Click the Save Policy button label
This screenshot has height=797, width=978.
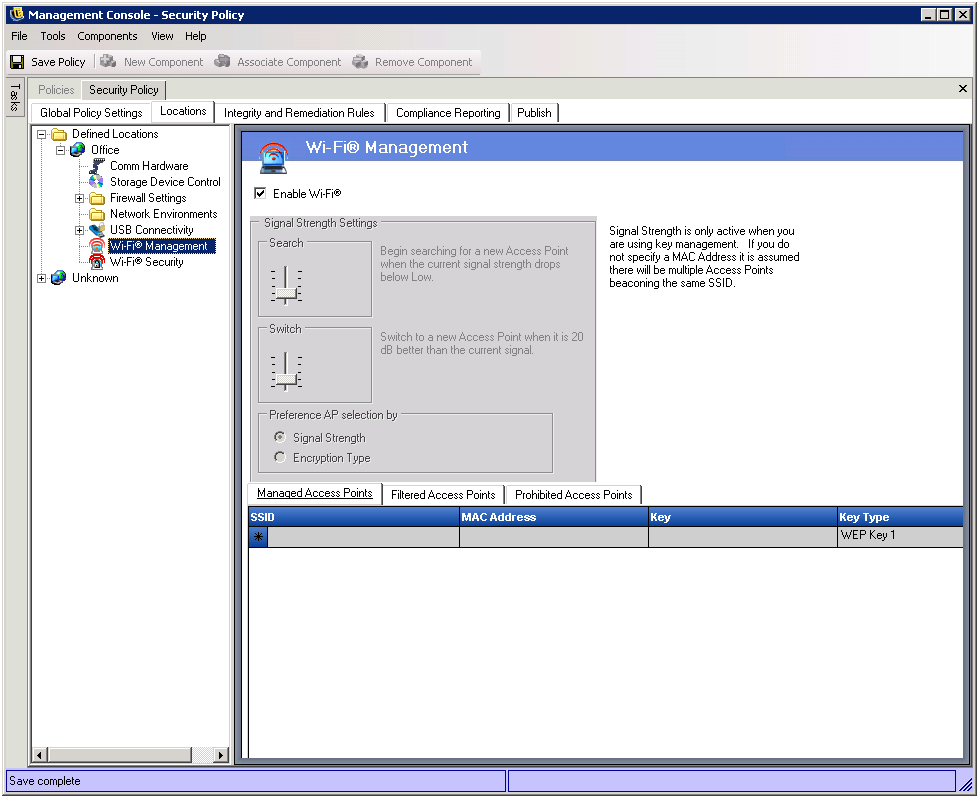click(58, 62)
